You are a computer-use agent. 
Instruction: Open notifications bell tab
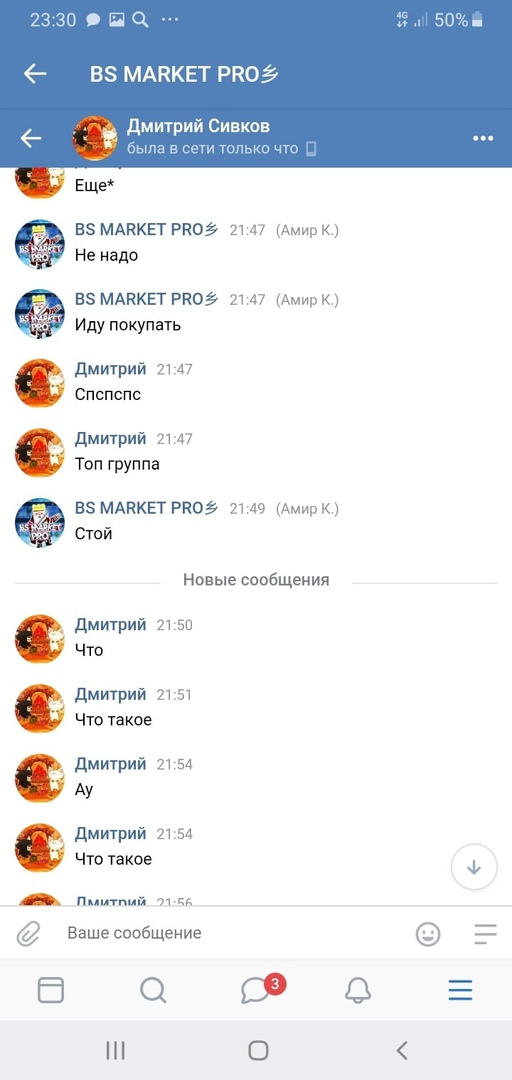358,990
